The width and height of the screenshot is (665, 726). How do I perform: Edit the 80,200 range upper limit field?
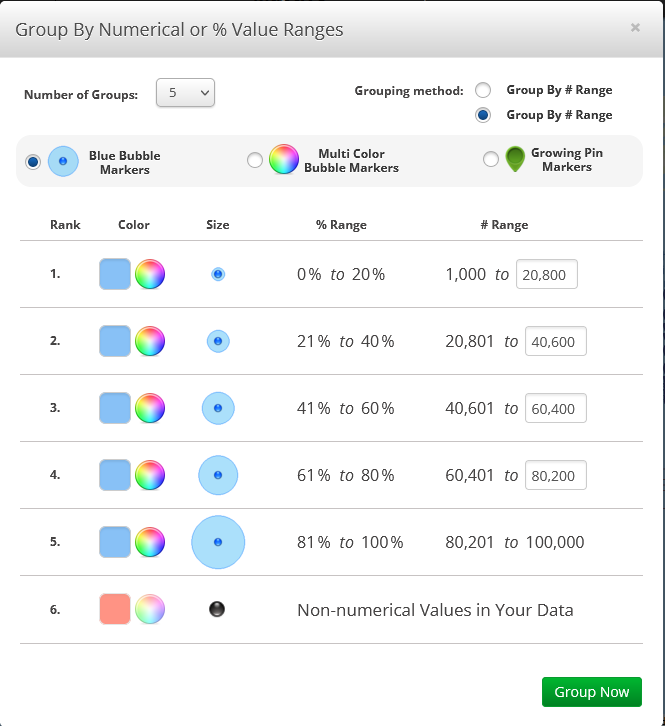[x=556, y=475]
